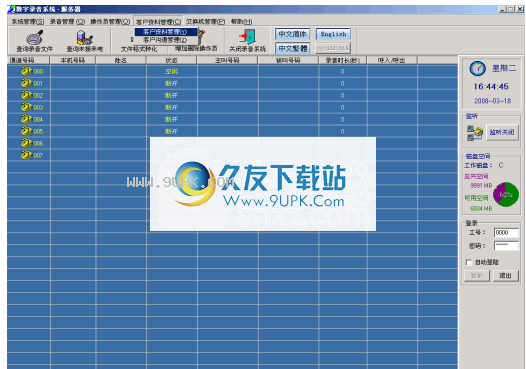Click the date 2008-03-18
Viewport: 526px width, 369px height.
492,101
